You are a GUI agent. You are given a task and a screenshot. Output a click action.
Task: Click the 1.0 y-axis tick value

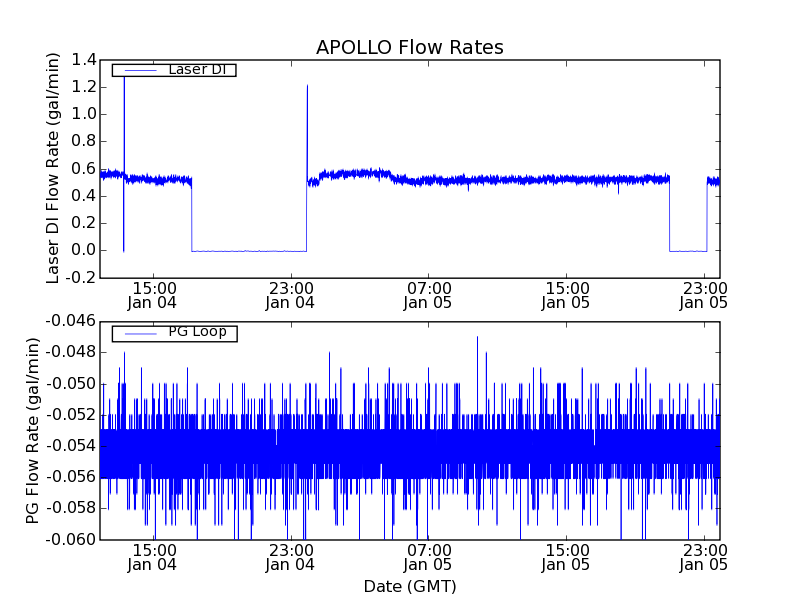tap(84, 114)
